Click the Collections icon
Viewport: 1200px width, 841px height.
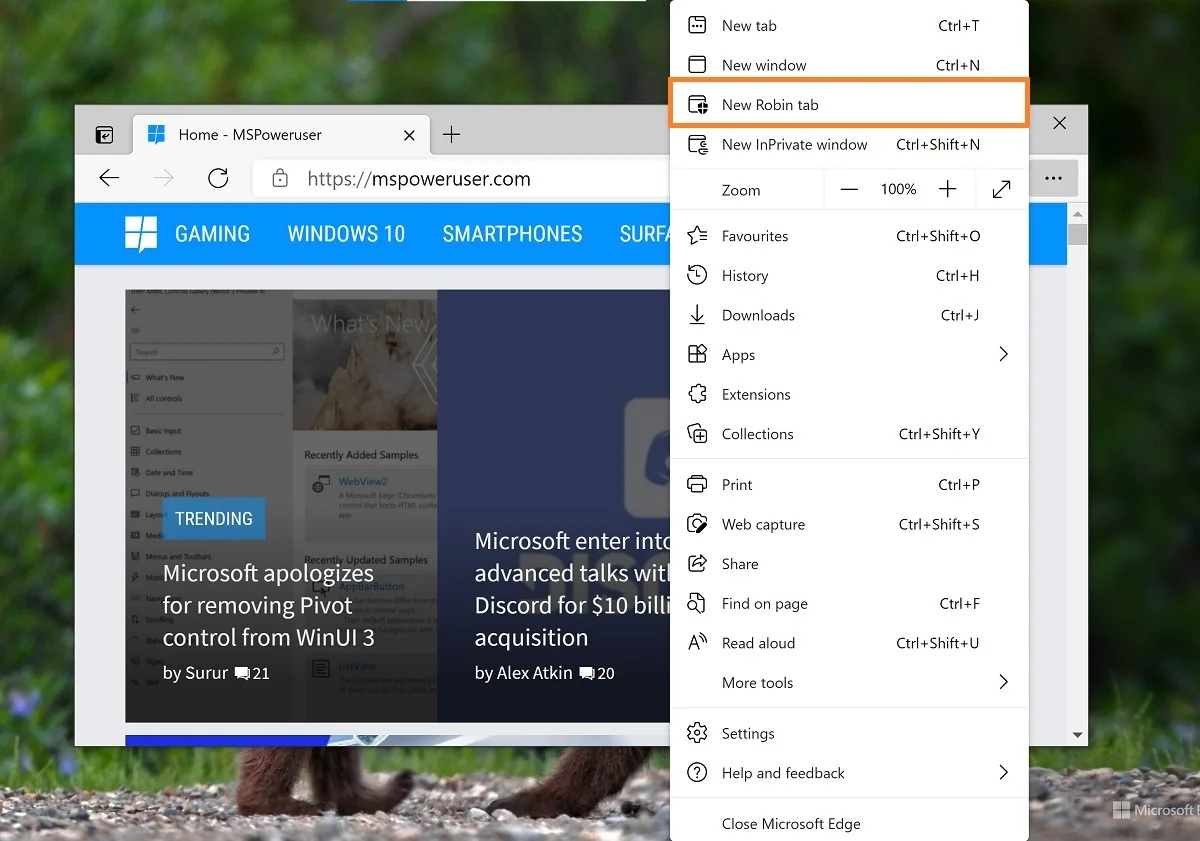point(697,434)
